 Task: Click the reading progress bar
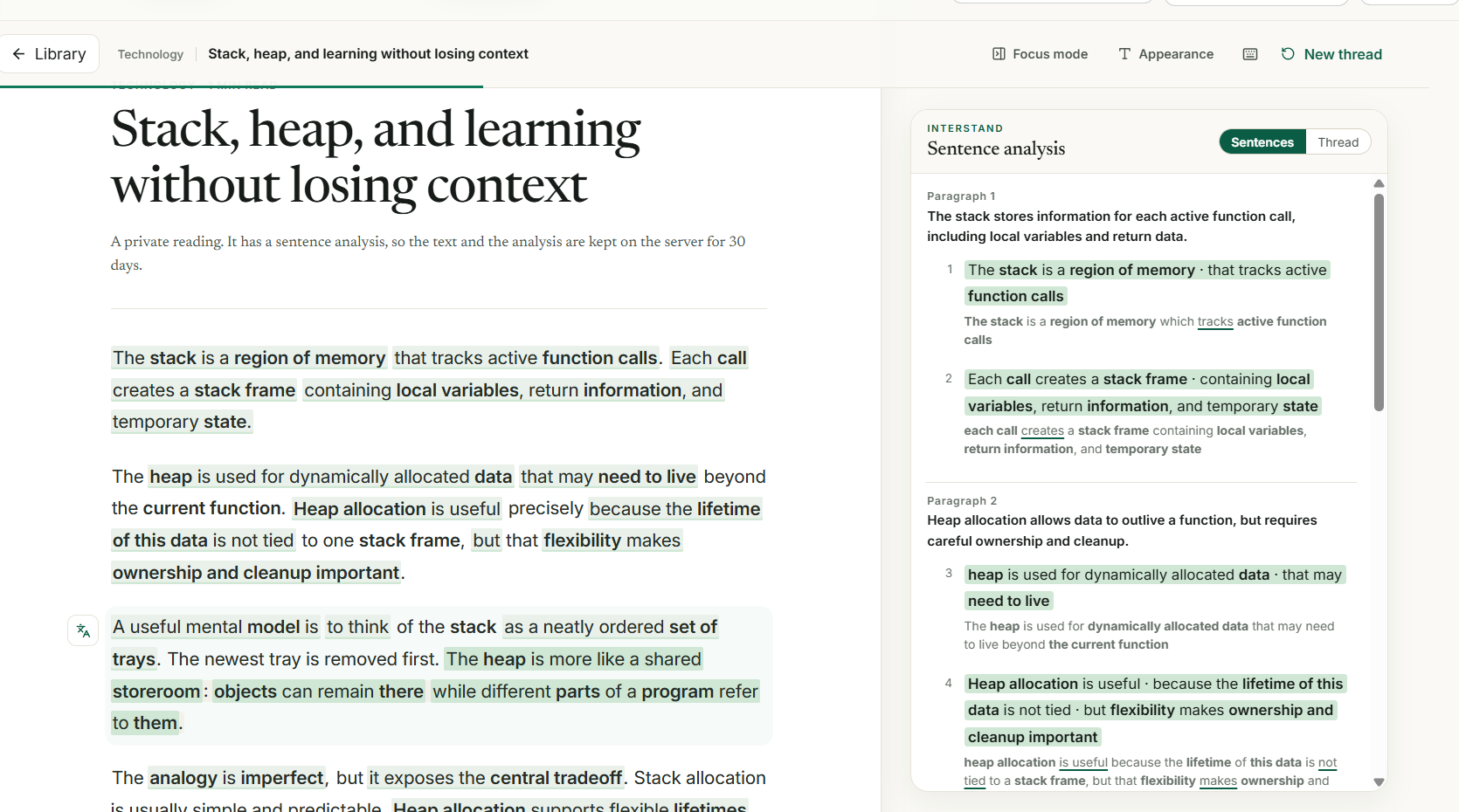tap(241, 86)
